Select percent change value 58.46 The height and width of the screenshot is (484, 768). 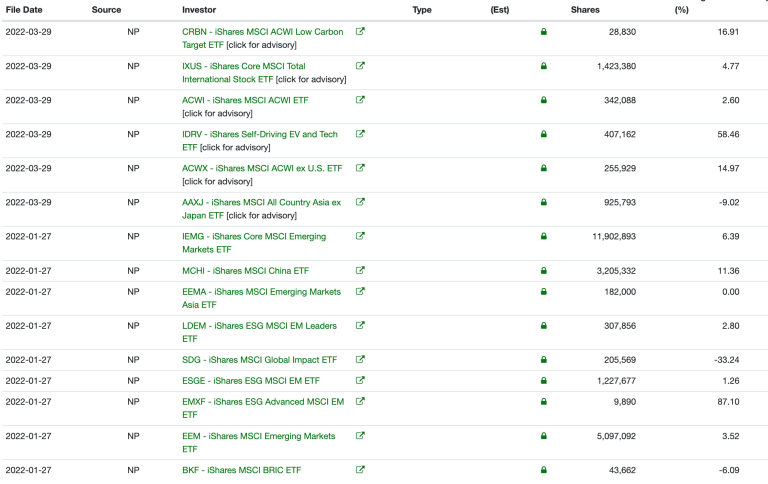tap(728, 134)
